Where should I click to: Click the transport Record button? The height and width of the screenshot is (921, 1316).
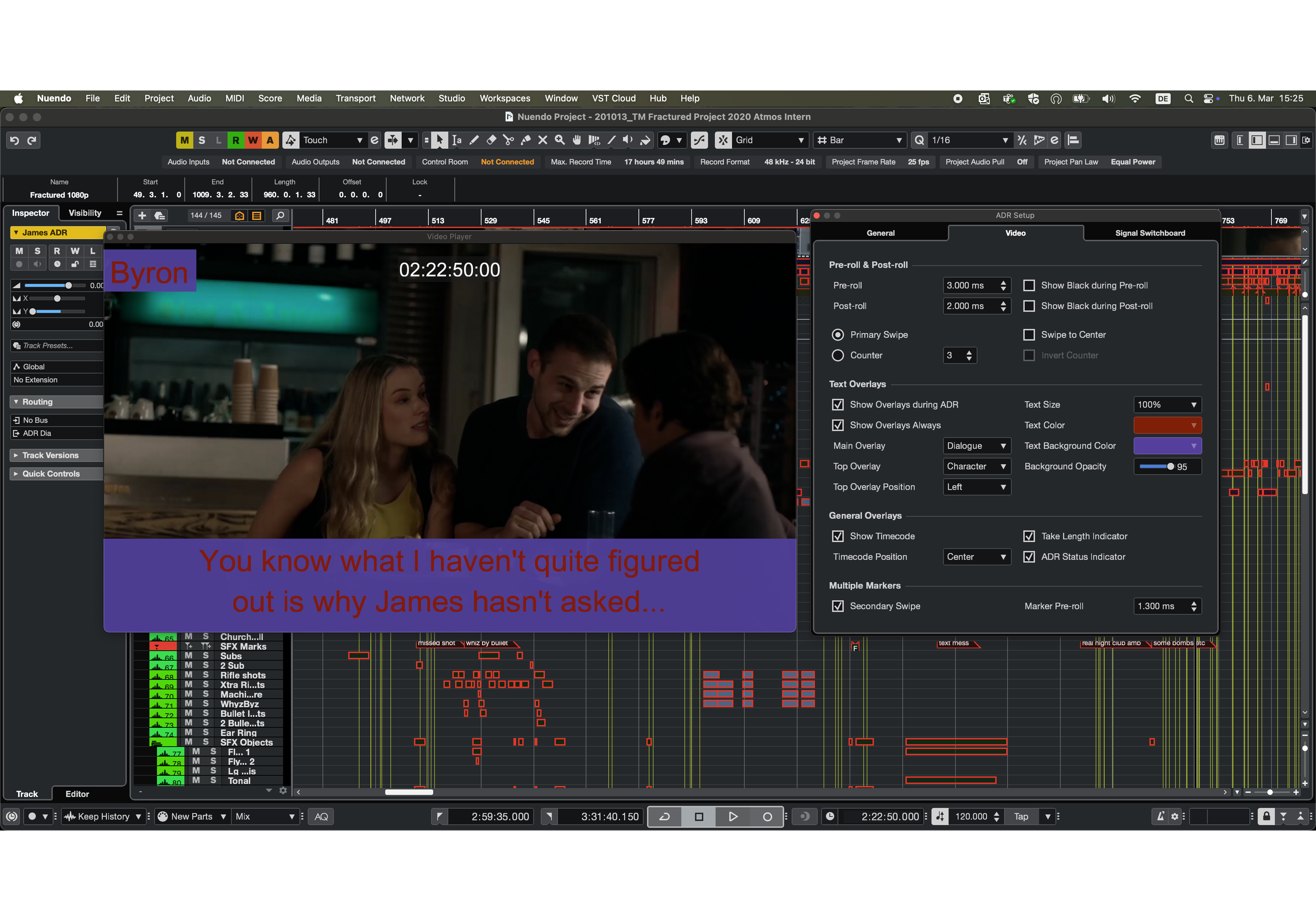click(x=767, y=817)
